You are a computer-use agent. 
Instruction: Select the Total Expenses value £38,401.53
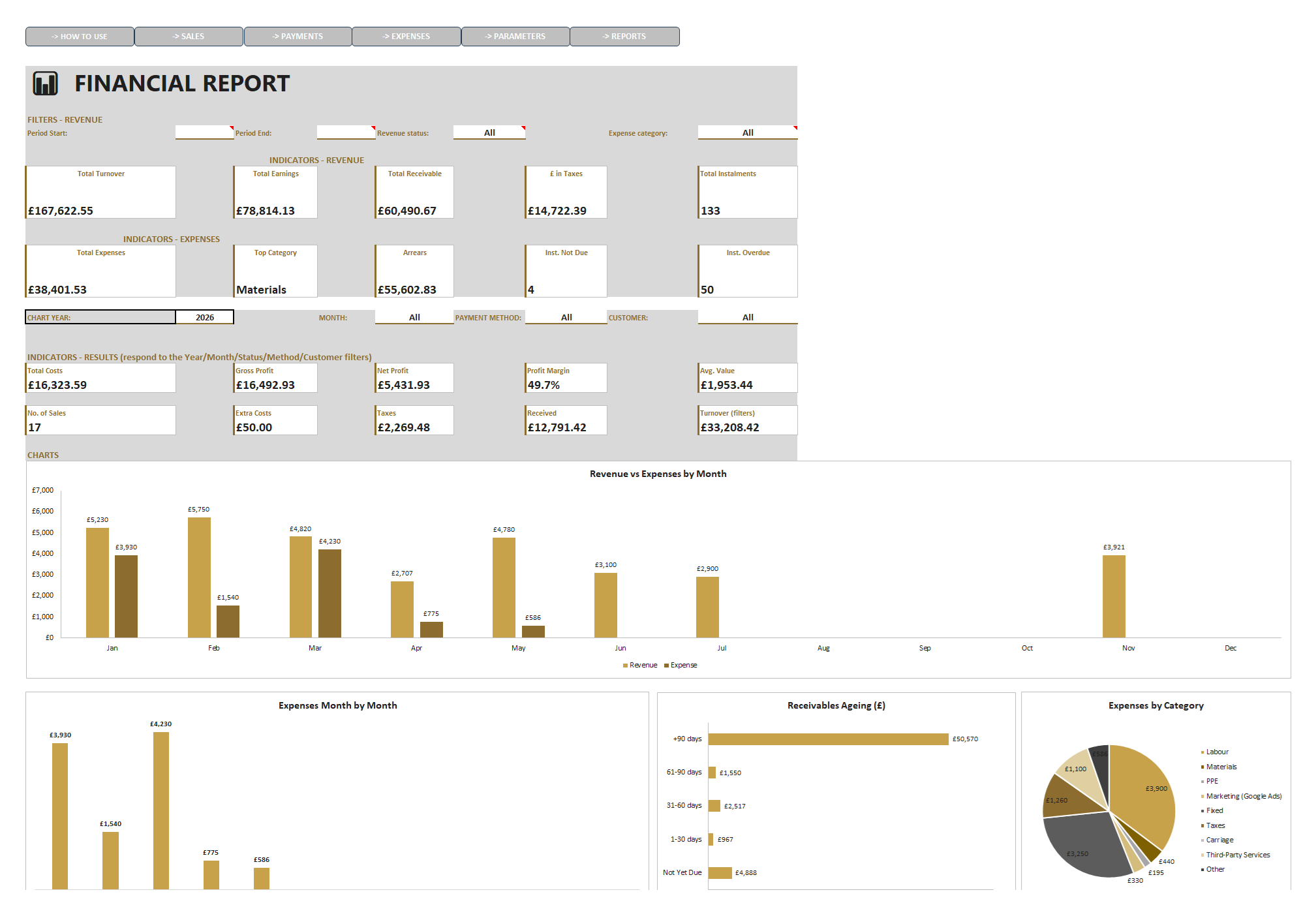[x=57, y=290]
